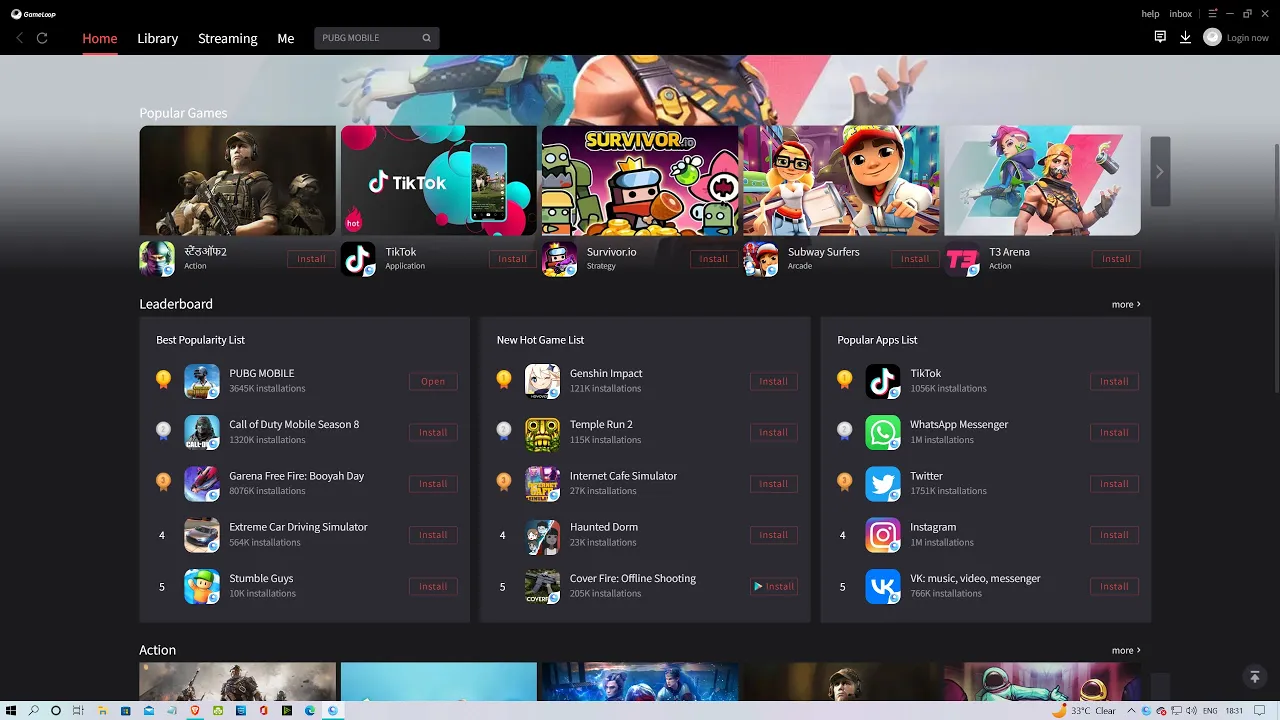Viewport: 1280px width, 720px height.
Task: Open Stumble Guys app icon
Action: [202, 586]
